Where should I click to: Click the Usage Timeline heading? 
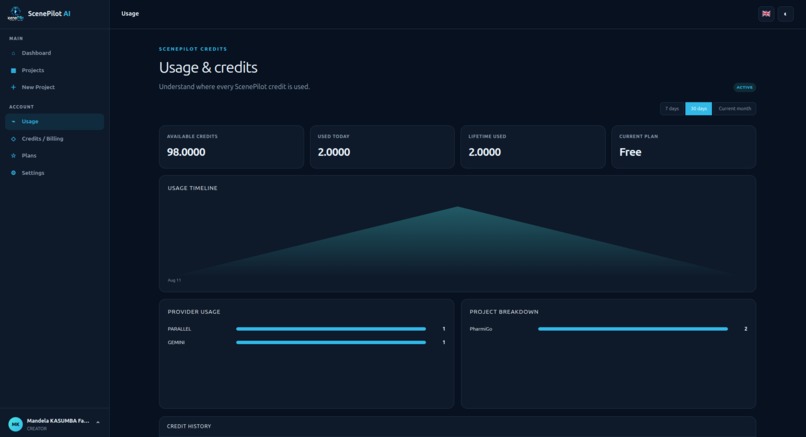[x=192, y=188]
